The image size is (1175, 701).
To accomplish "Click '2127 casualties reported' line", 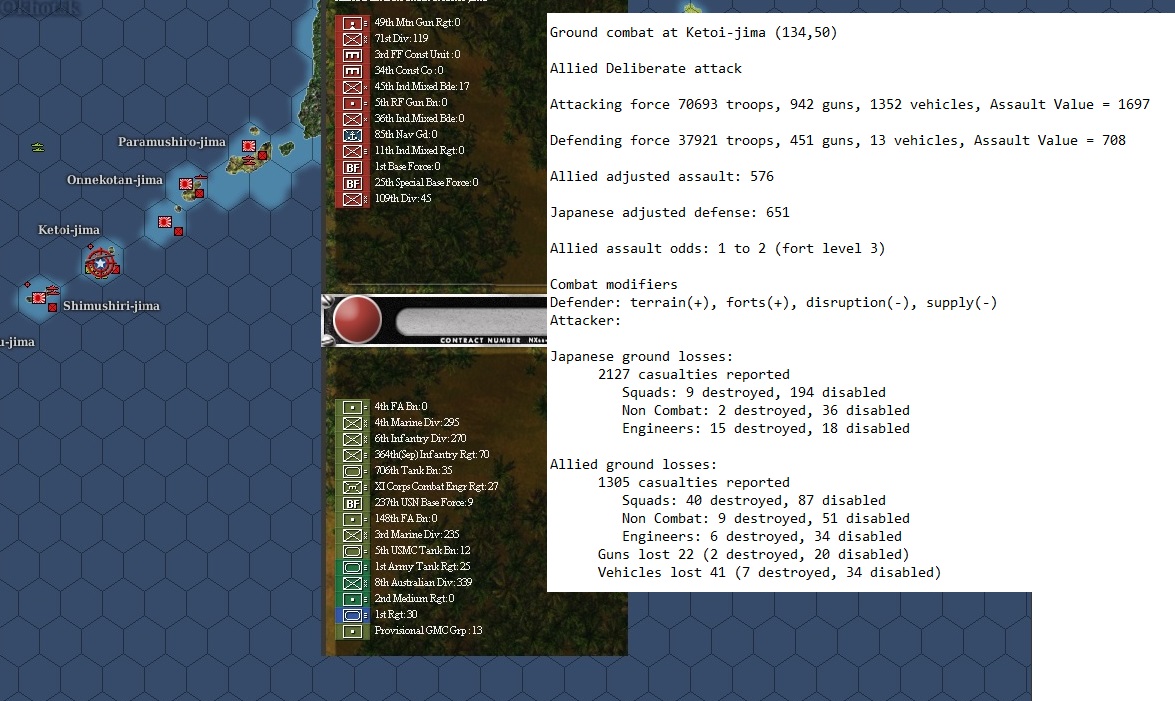I will [694, 374].
